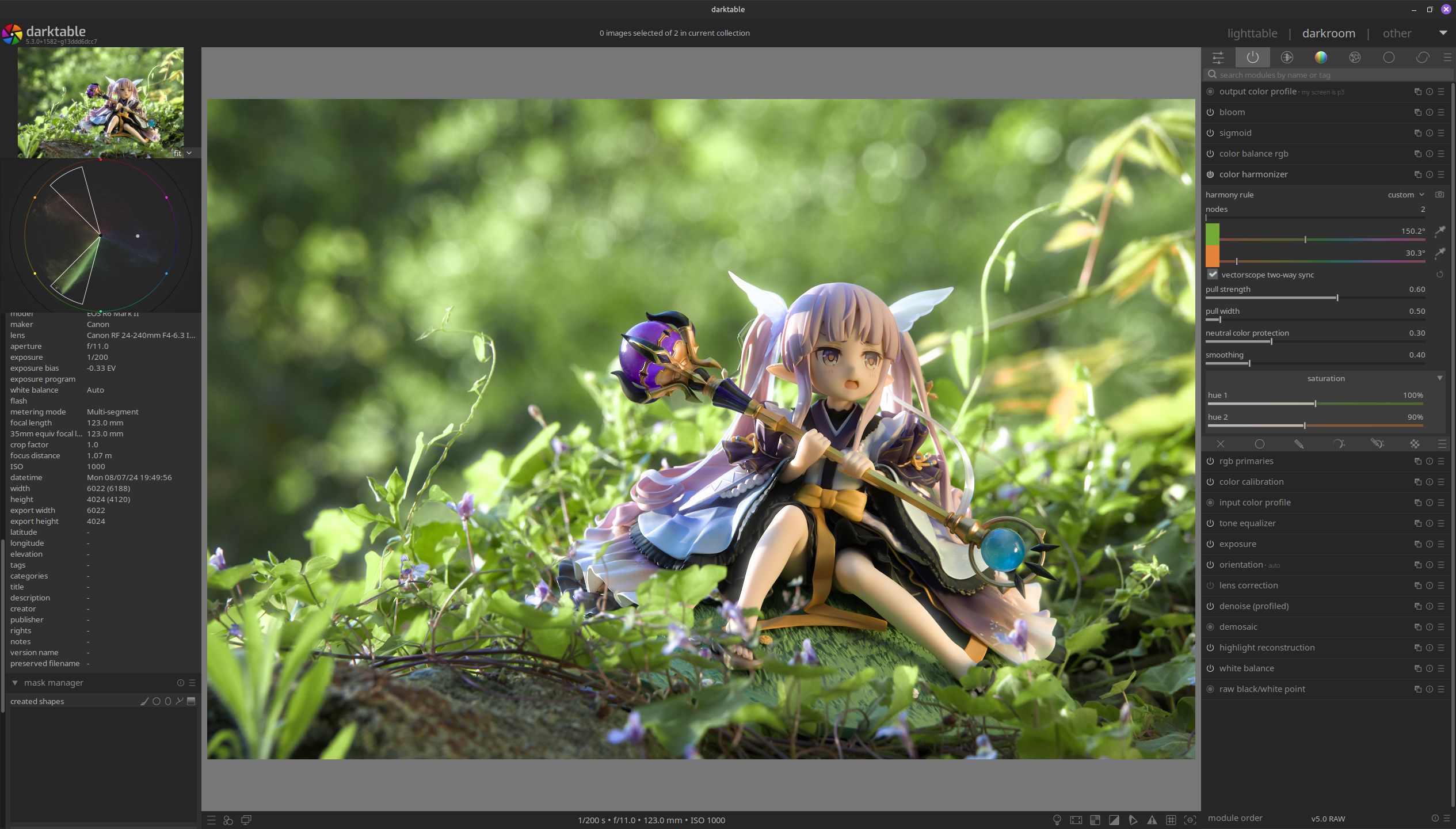Toggle color assessment lightbulb icon

point(1057,820)
